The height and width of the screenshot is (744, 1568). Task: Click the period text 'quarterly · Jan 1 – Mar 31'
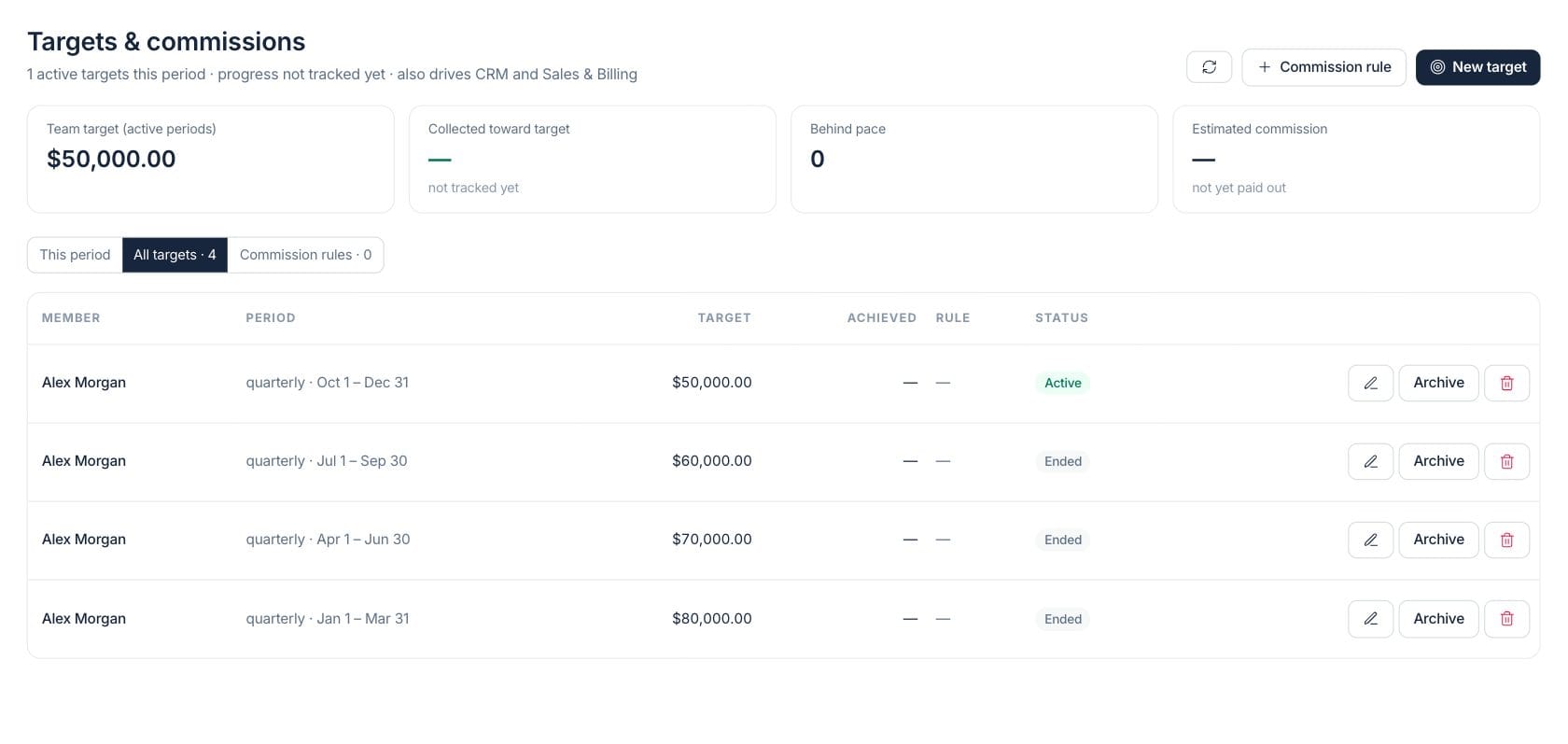coord(328,619)
